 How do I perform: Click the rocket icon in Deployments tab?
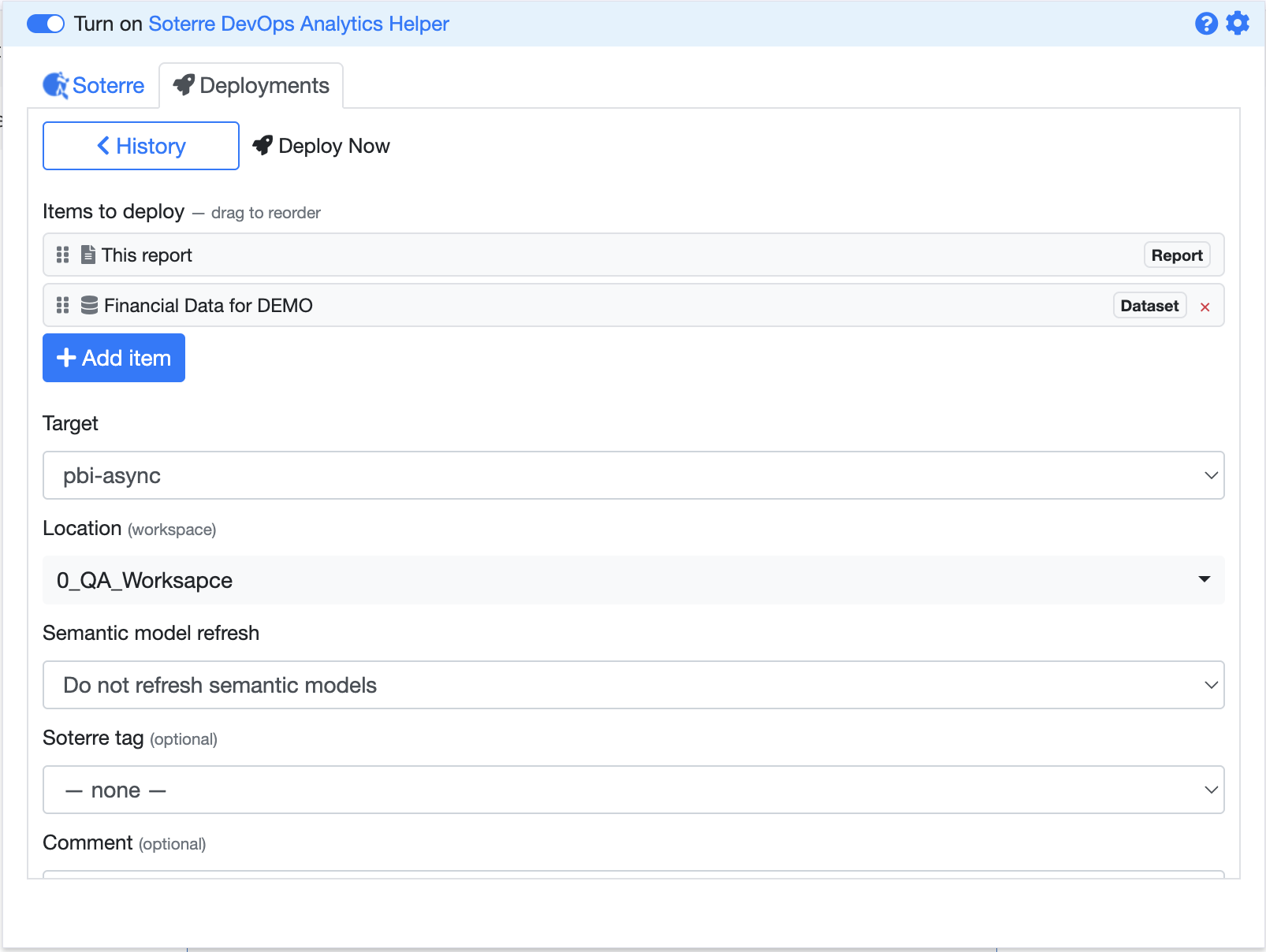pyautogui.click(x=184, y=85)
